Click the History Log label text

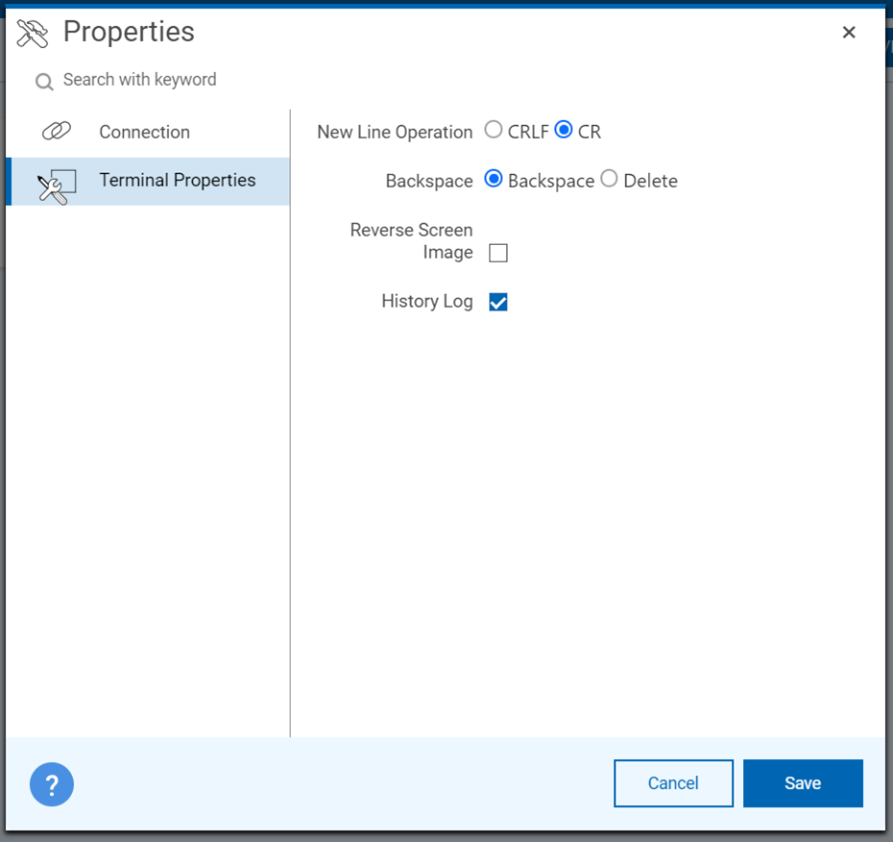click(x=427, y=301)
